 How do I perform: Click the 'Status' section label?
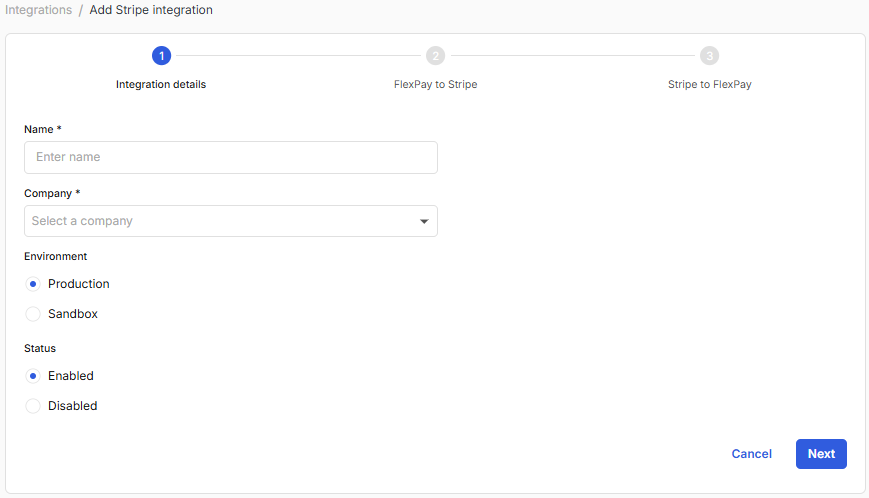[x=40, y=348]
